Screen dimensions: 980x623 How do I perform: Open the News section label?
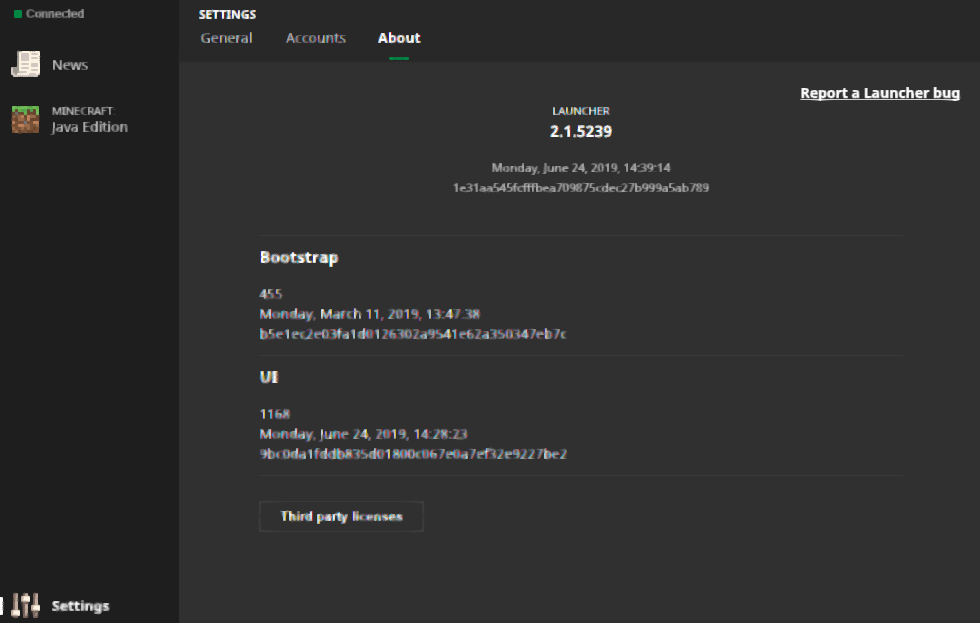70,65
